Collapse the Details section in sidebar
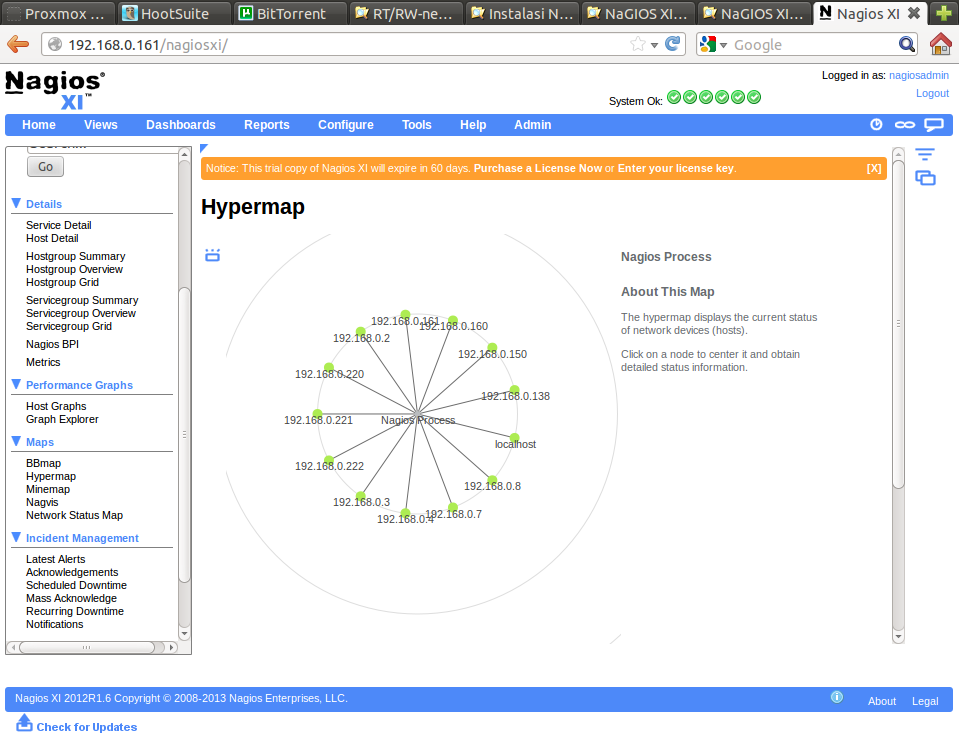 (x=16, y=203)
